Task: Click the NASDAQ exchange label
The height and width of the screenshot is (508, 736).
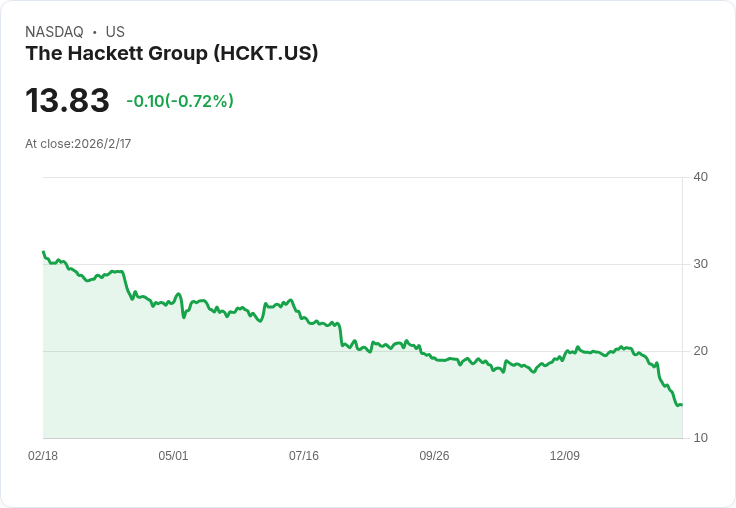Action: [x=54, y=32]
